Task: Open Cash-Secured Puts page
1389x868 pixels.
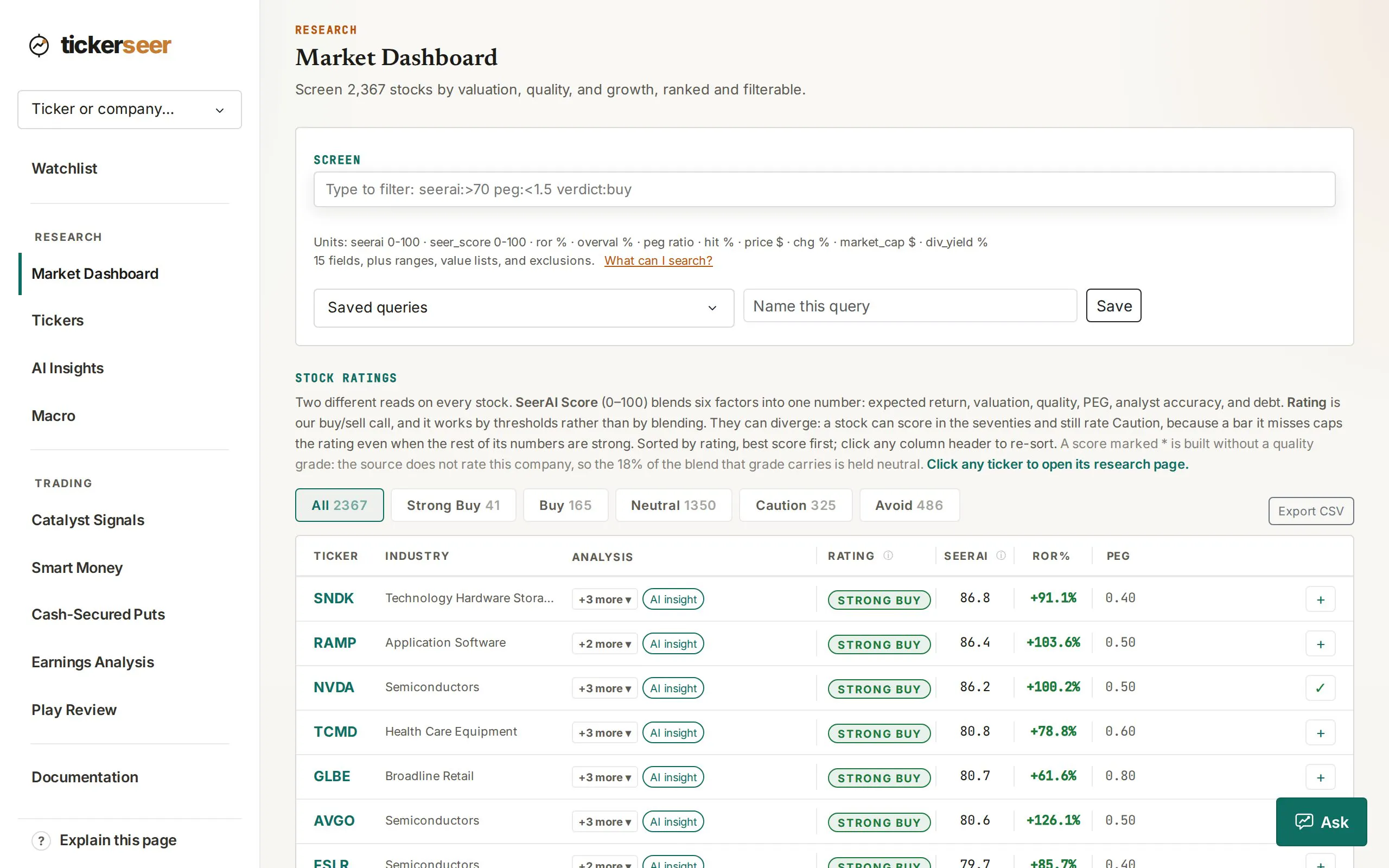Action: click(x=98, y=614)
